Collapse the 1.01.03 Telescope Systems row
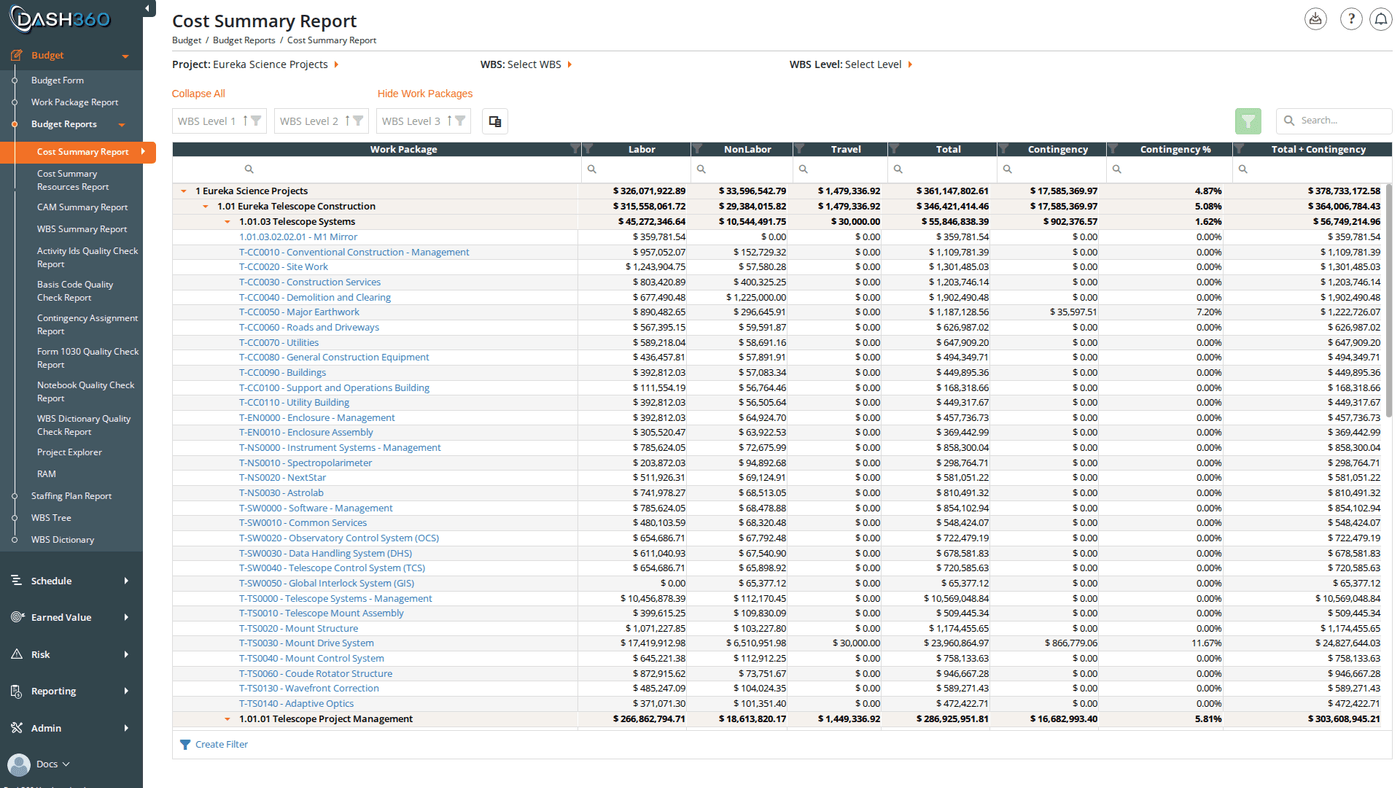Screen dimensions: 1400x788 coord(227,222)
